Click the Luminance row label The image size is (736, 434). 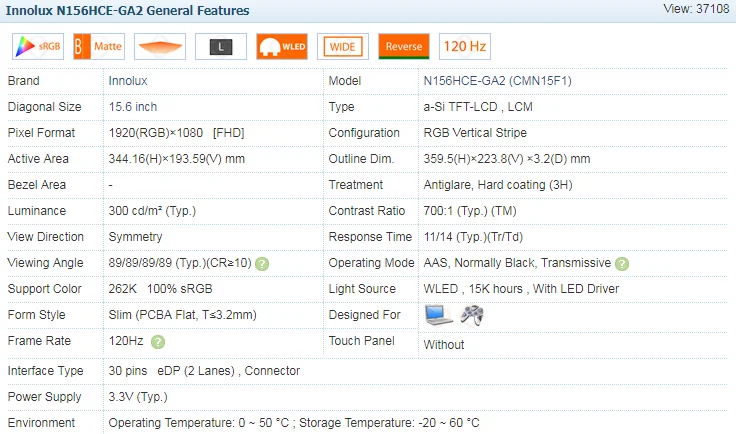tap(37, 211)
